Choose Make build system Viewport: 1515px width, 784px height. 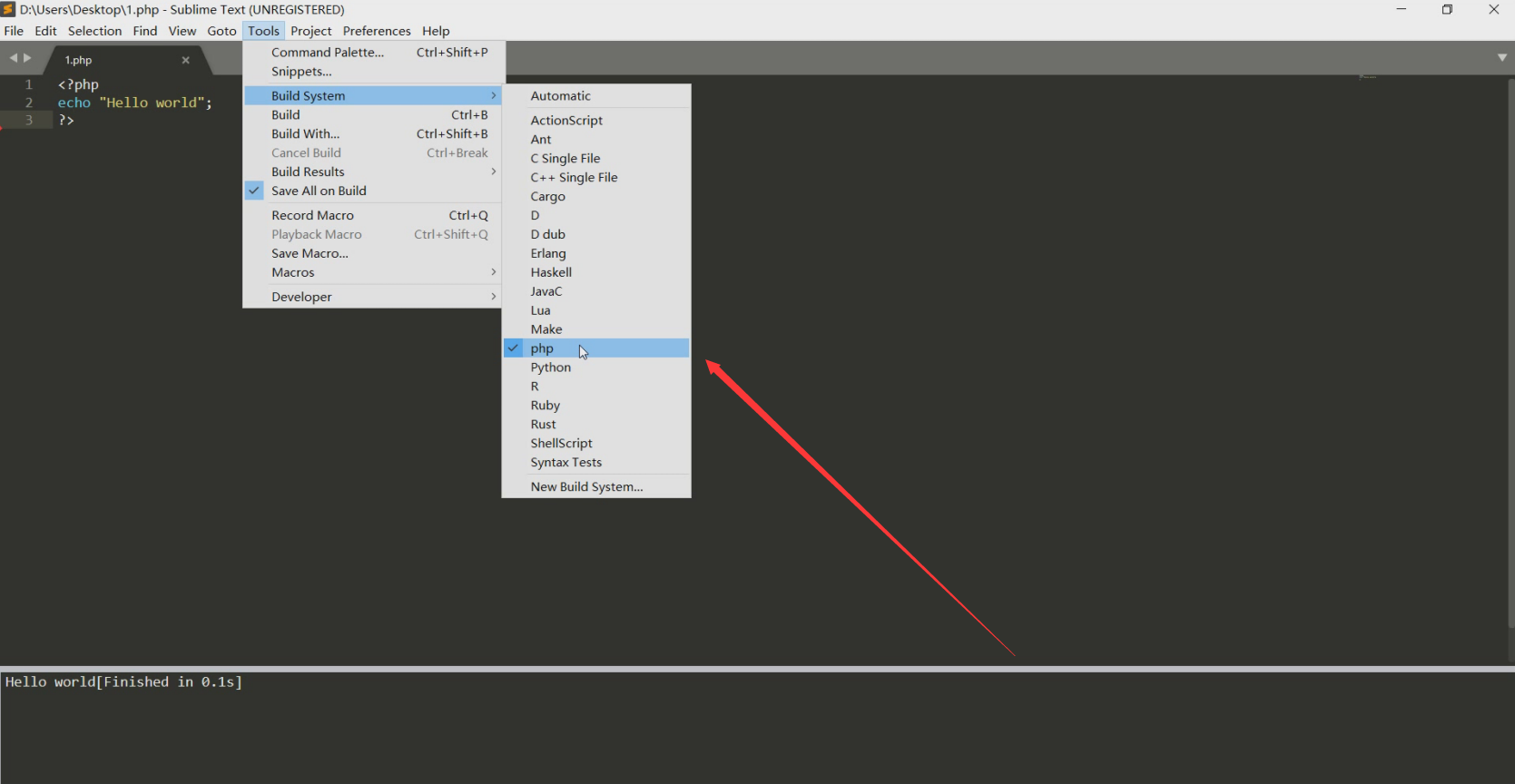596,329
